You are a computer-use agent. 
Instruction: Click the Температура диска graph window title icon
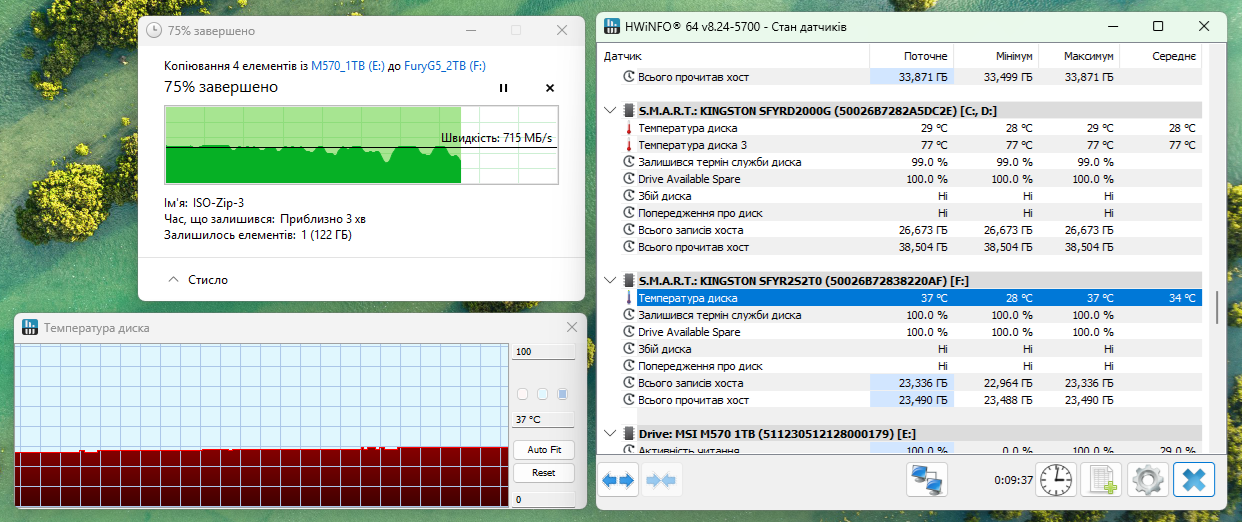(29, 327)
